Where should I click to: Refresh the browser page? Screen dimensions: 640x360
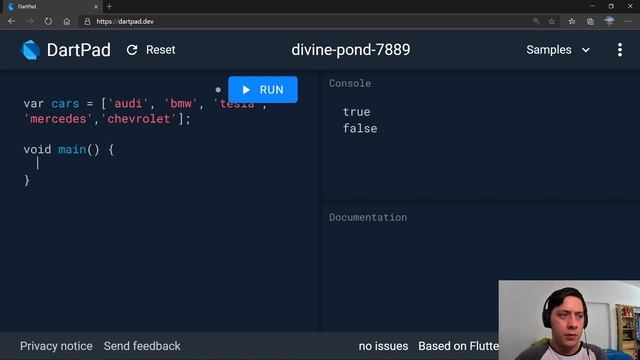coord(48,21)
